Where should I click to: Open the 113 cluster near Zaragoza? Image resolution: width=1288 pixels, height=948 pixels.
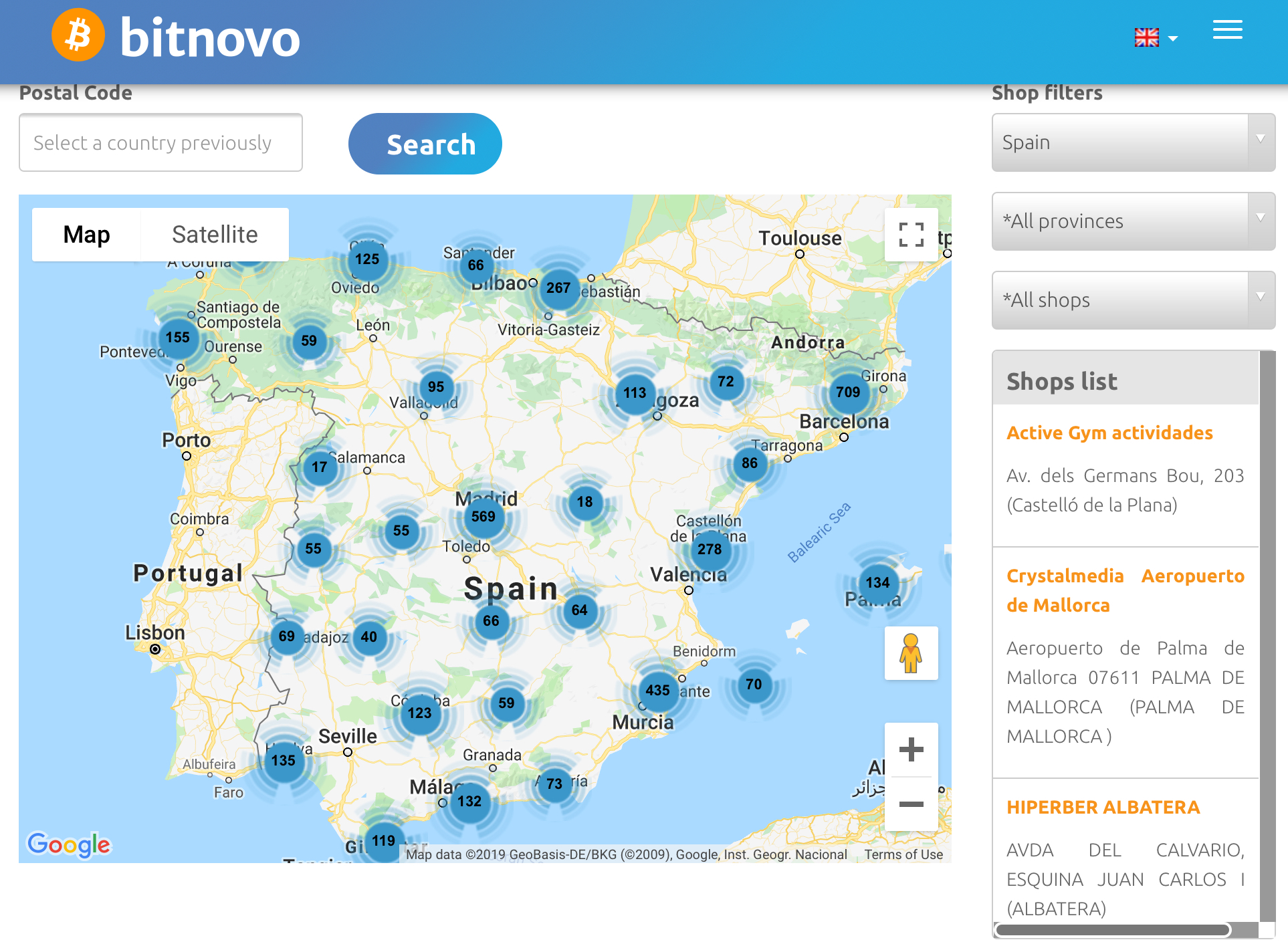coord(635,393)
